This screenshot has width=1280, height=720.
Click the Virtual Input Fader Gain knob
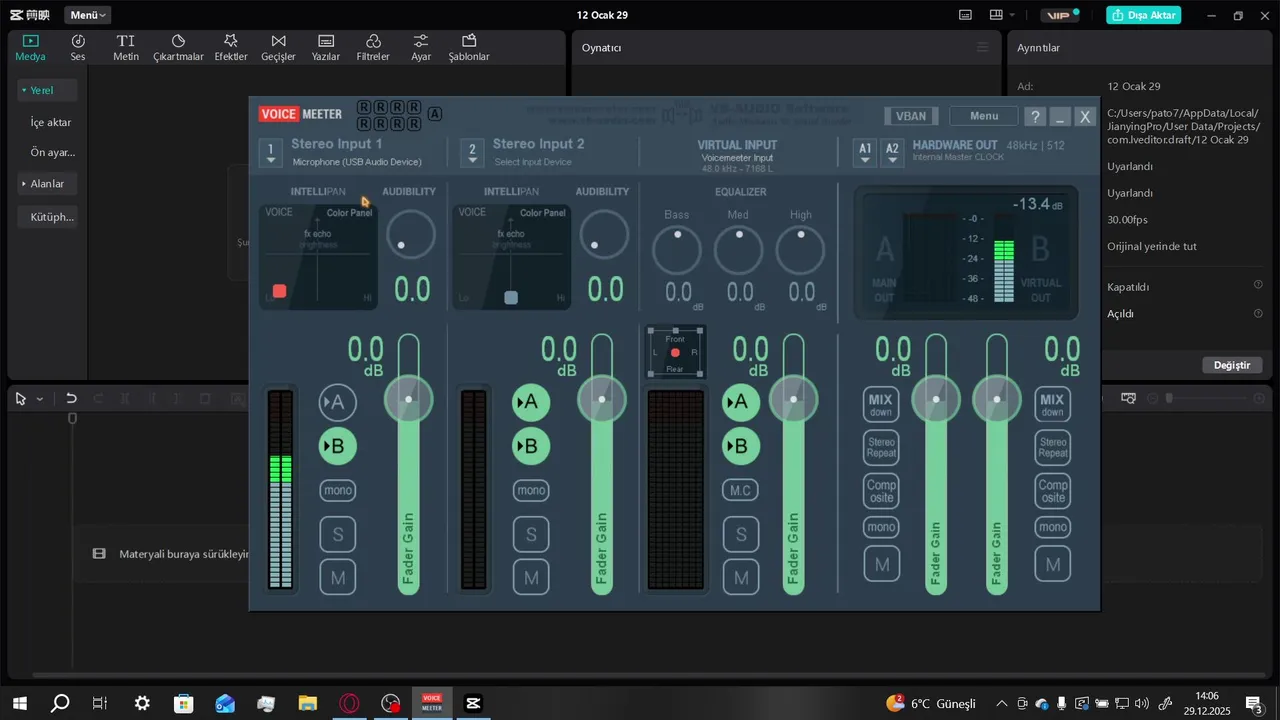[794, 399]
